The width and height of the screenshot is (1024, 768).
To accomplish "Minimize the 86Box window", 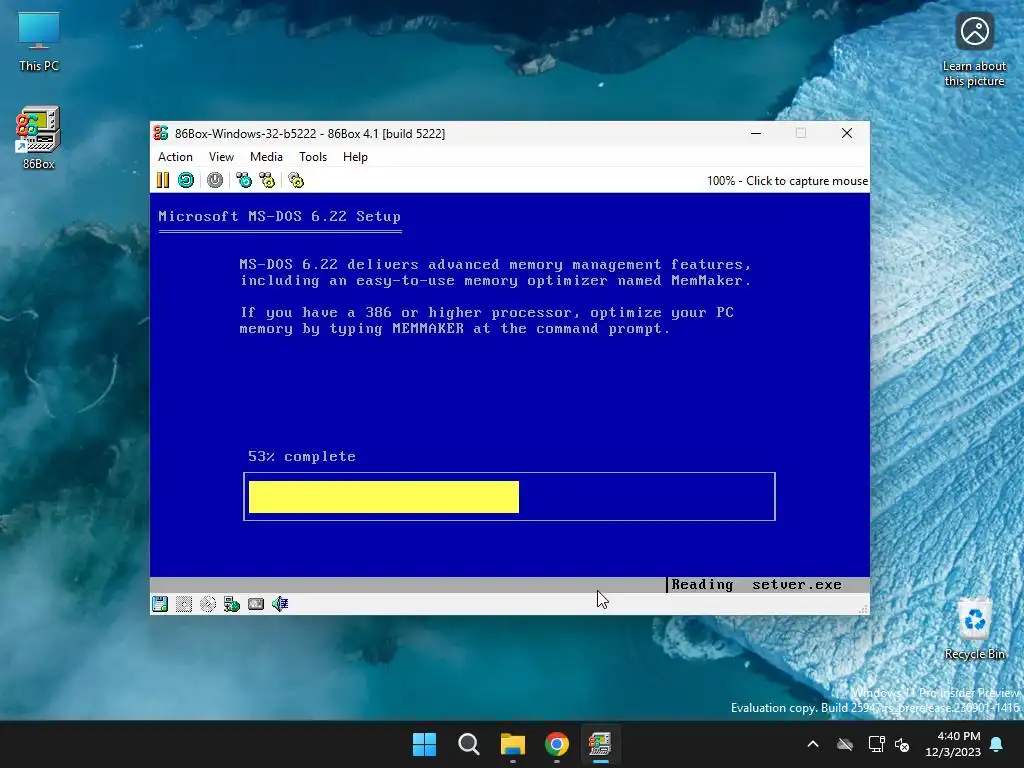I will pos(756,133).
